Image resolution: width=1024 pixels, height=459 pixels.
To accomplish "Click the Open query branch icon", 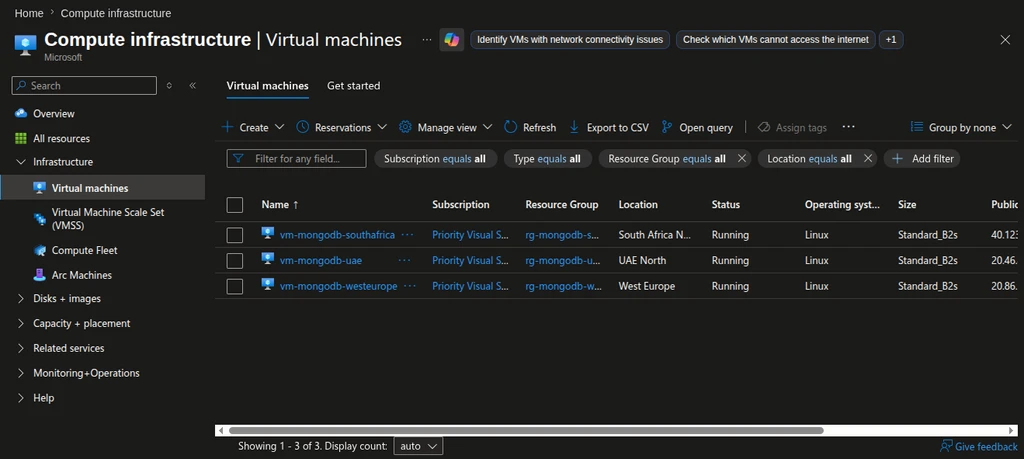I will 667,127.
